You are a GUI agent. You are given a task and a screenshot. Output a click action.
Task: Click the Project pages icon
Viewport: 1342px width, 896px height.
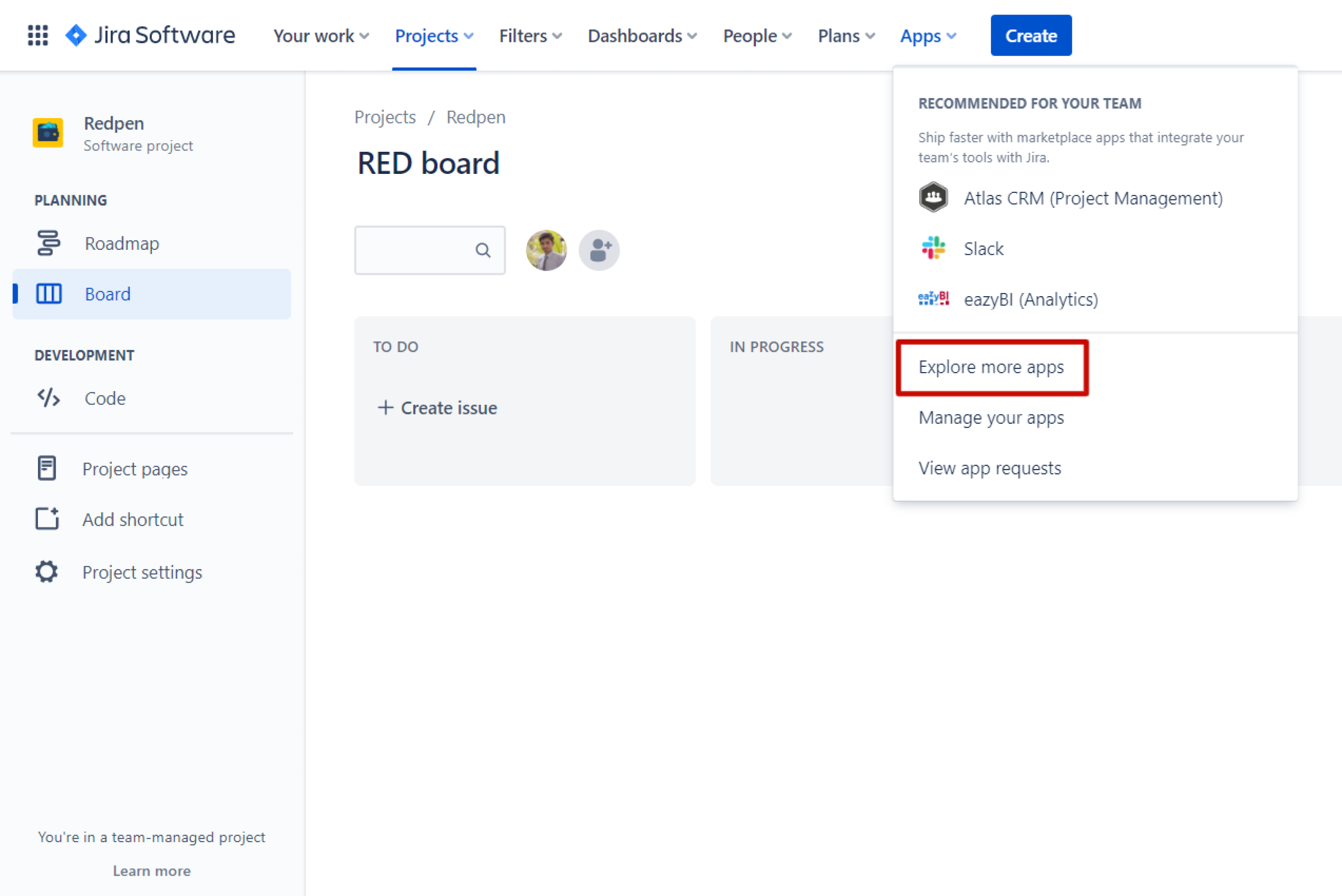pyautogui.click(x=47, y=469)
